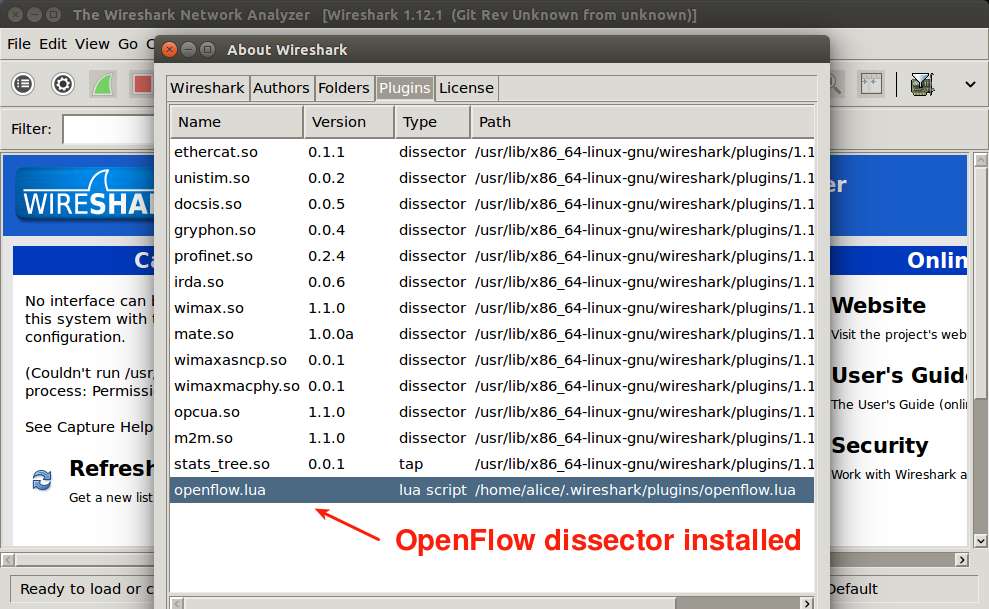Select the m2m.so plugin row
This screenshot has height=609, width=989.
pos(492,438)
